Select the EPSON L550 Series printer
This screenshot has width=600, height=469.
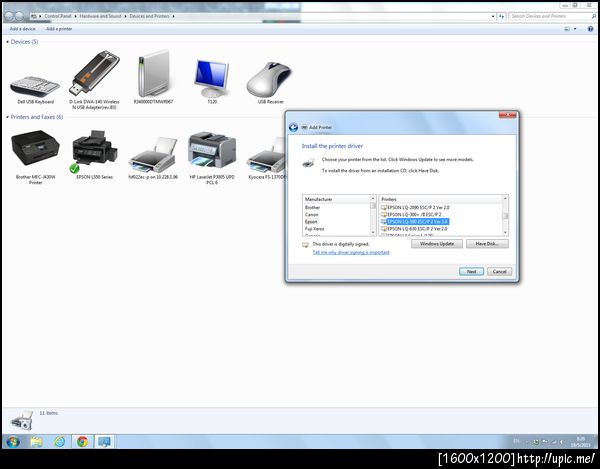coord(94,155)
